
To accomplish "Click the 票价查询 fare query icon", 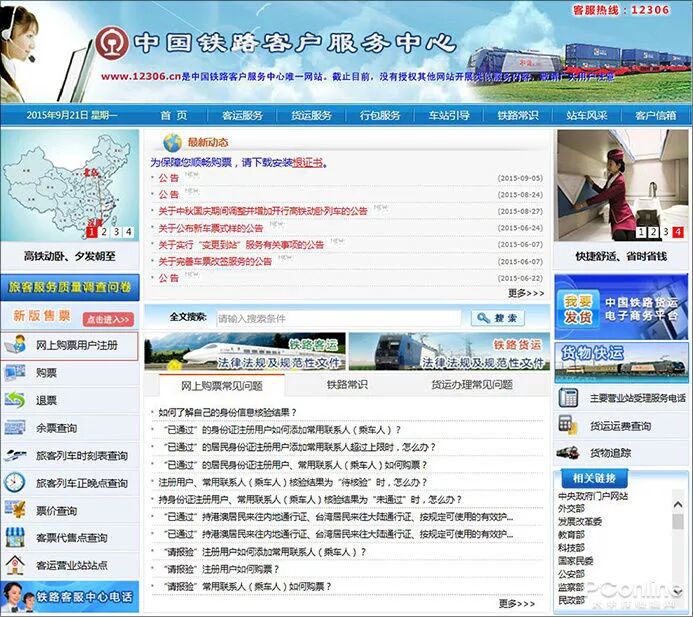I will (x=15, y=510).
